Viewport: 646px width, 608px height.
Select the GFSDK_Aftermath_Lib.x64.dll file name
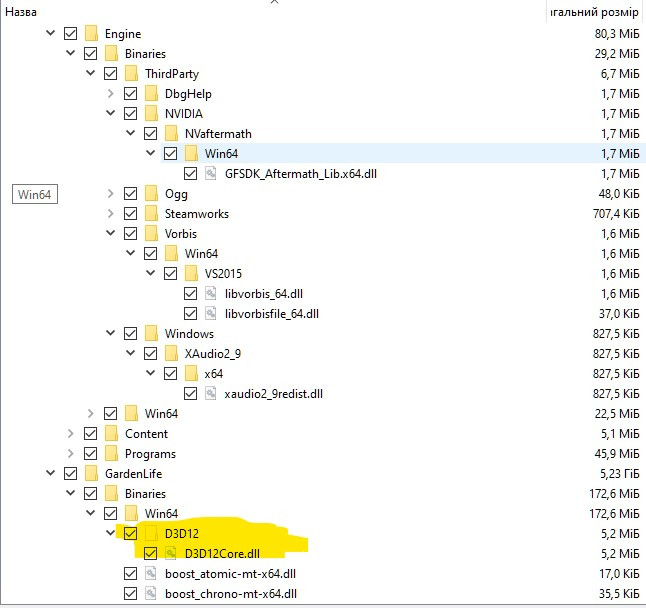click(x=301, y=173)
